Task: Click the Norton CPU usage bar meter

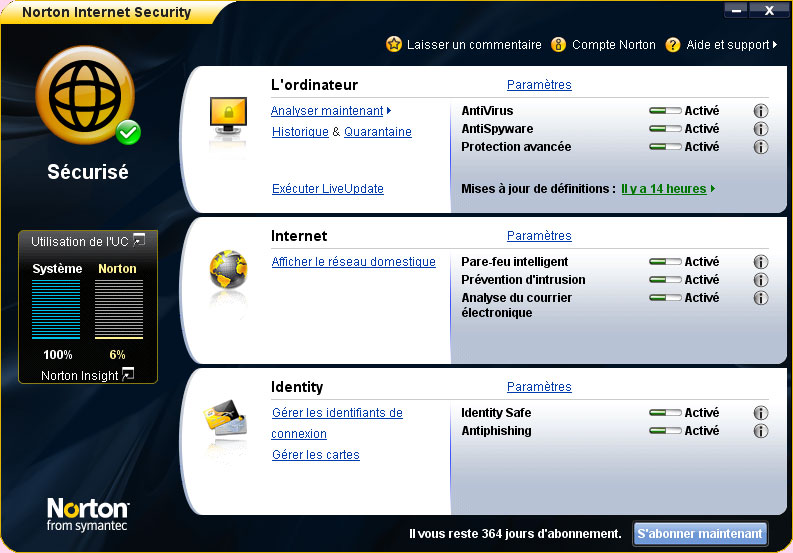Action: (x=118, y=309)
